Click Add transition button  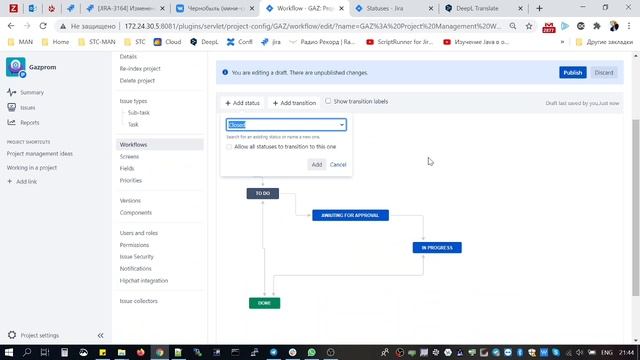pyautogui.click(x=294, y=103)
